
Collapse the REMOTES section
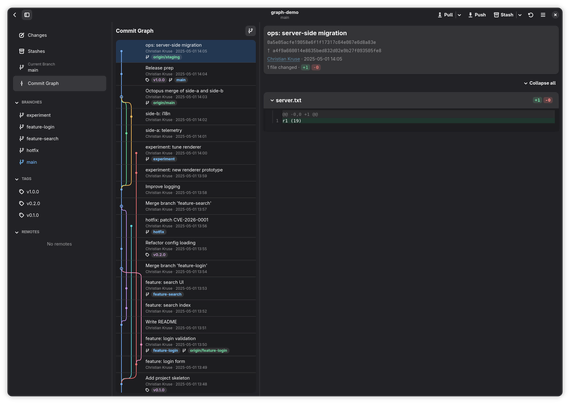(x=17, y=232)
